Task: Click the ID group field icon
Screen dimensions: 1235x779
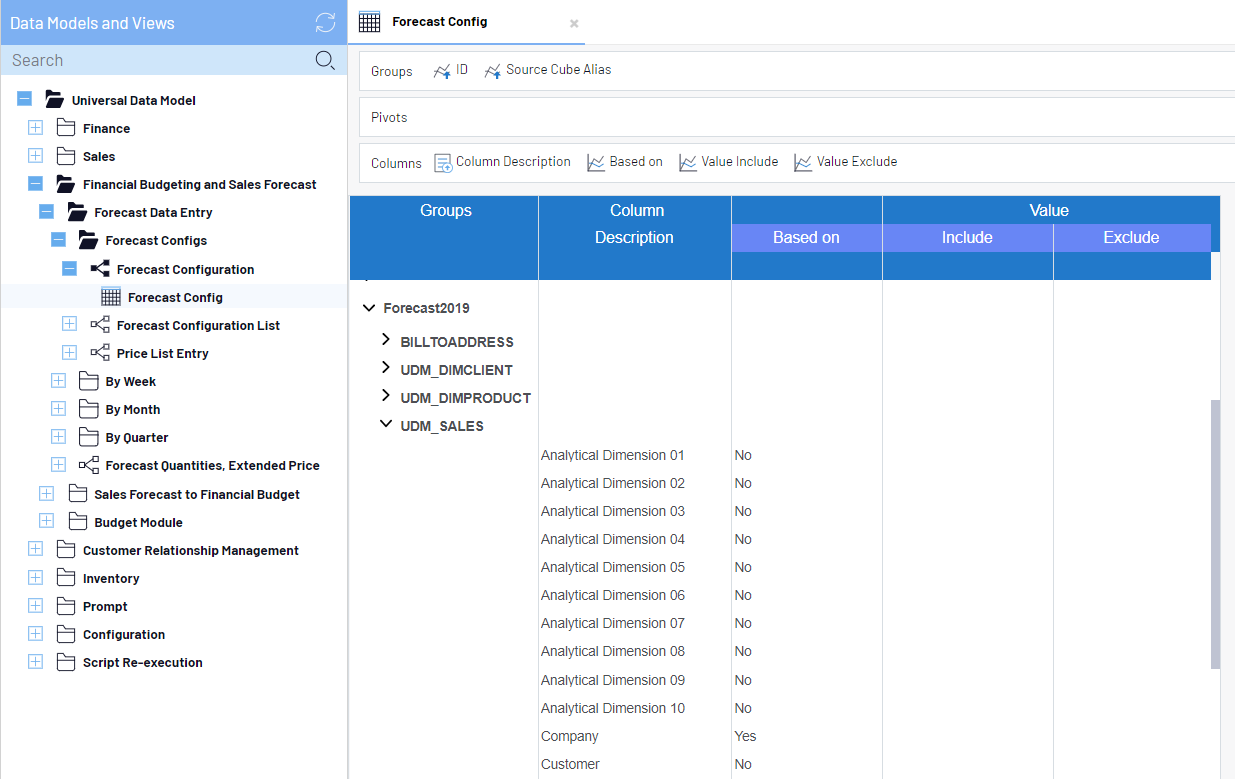Action: (x=442, y=71)
